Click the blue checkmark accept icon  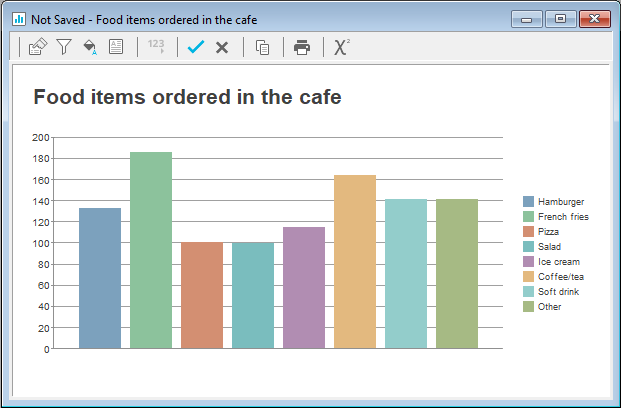coord(196,47)
